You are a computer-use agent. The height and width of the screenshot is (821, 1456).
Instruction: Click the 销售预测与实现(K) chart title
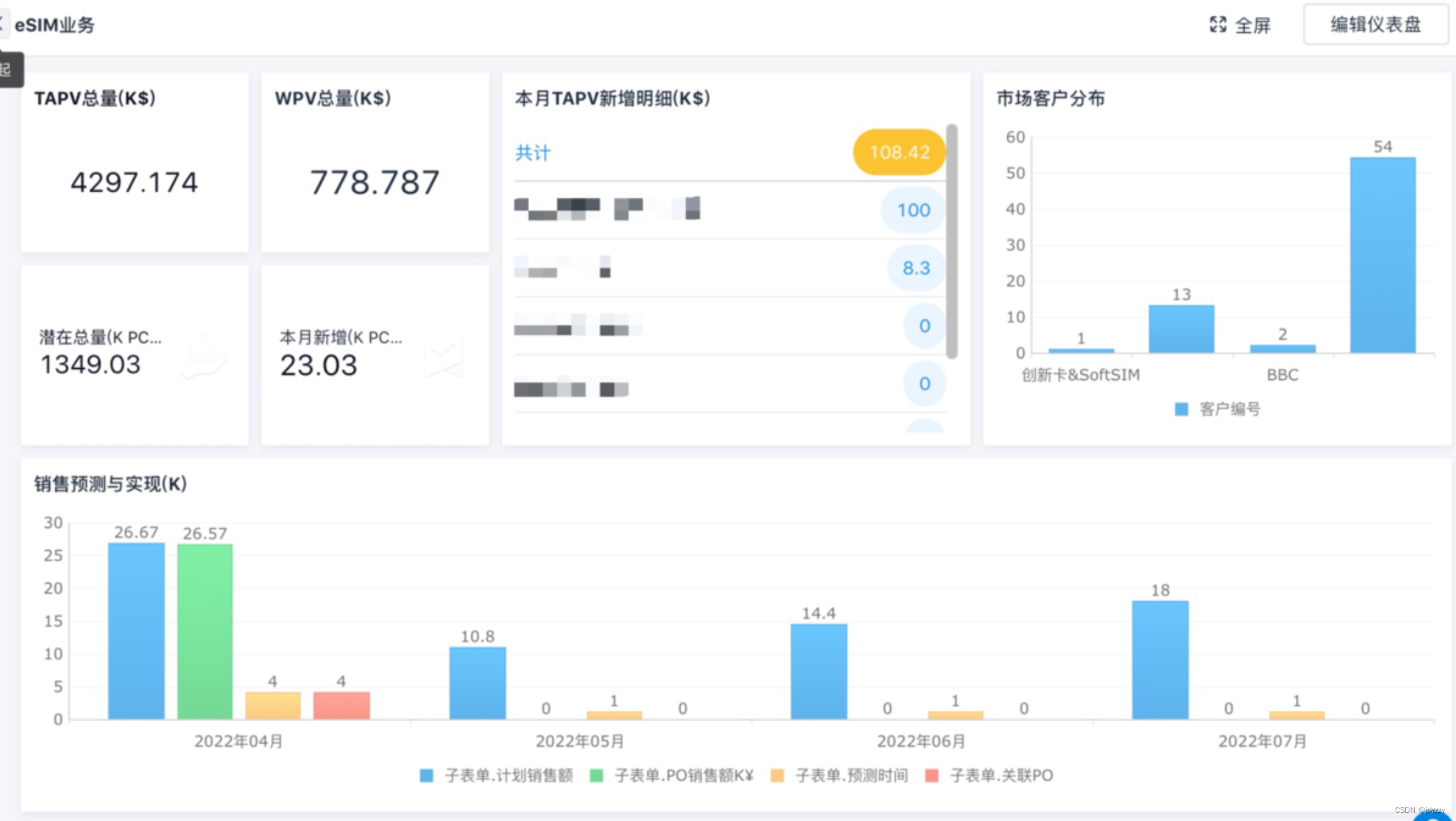(x=111, y=484)
